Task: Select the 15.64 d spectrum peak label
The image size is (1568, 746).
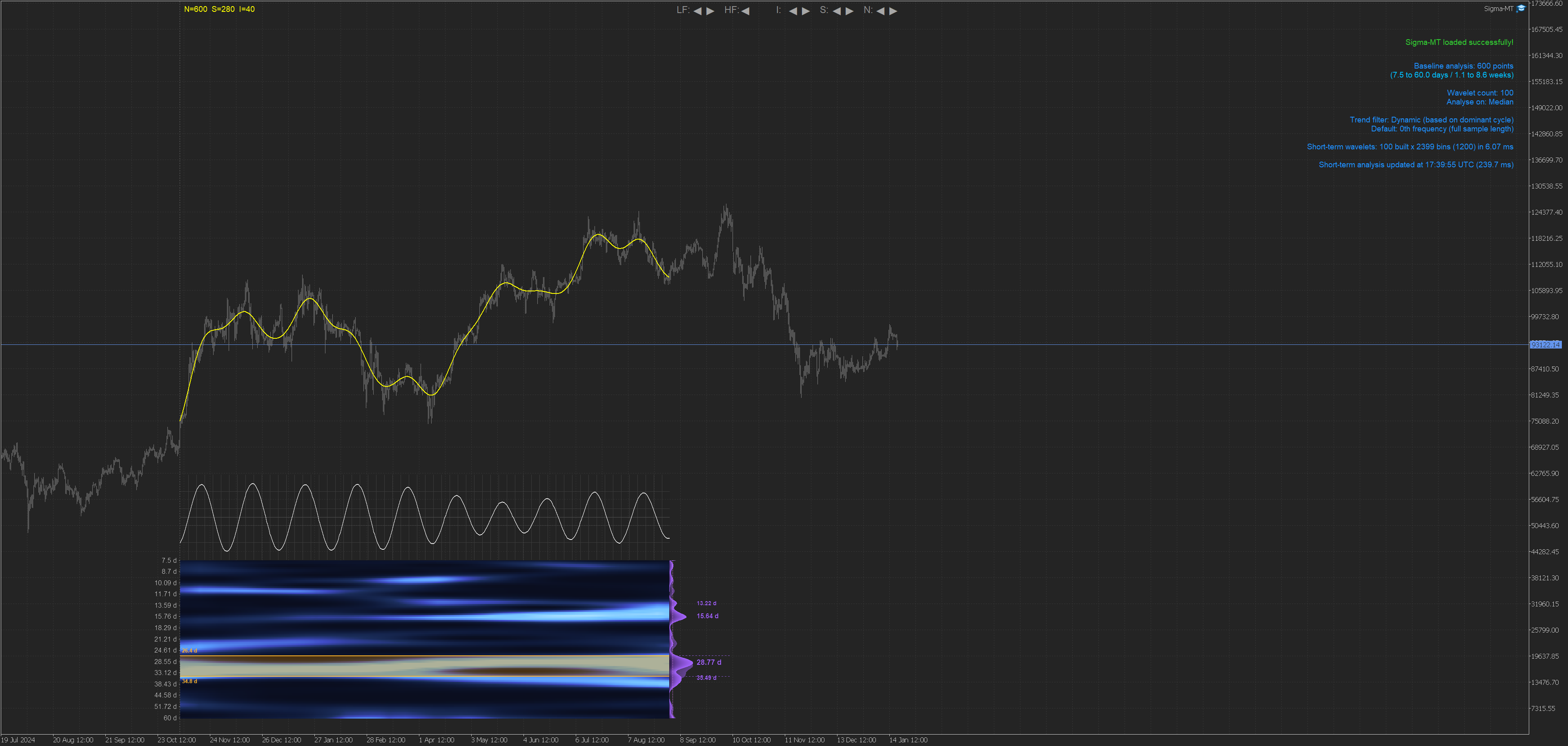Action: click(707, 616)
